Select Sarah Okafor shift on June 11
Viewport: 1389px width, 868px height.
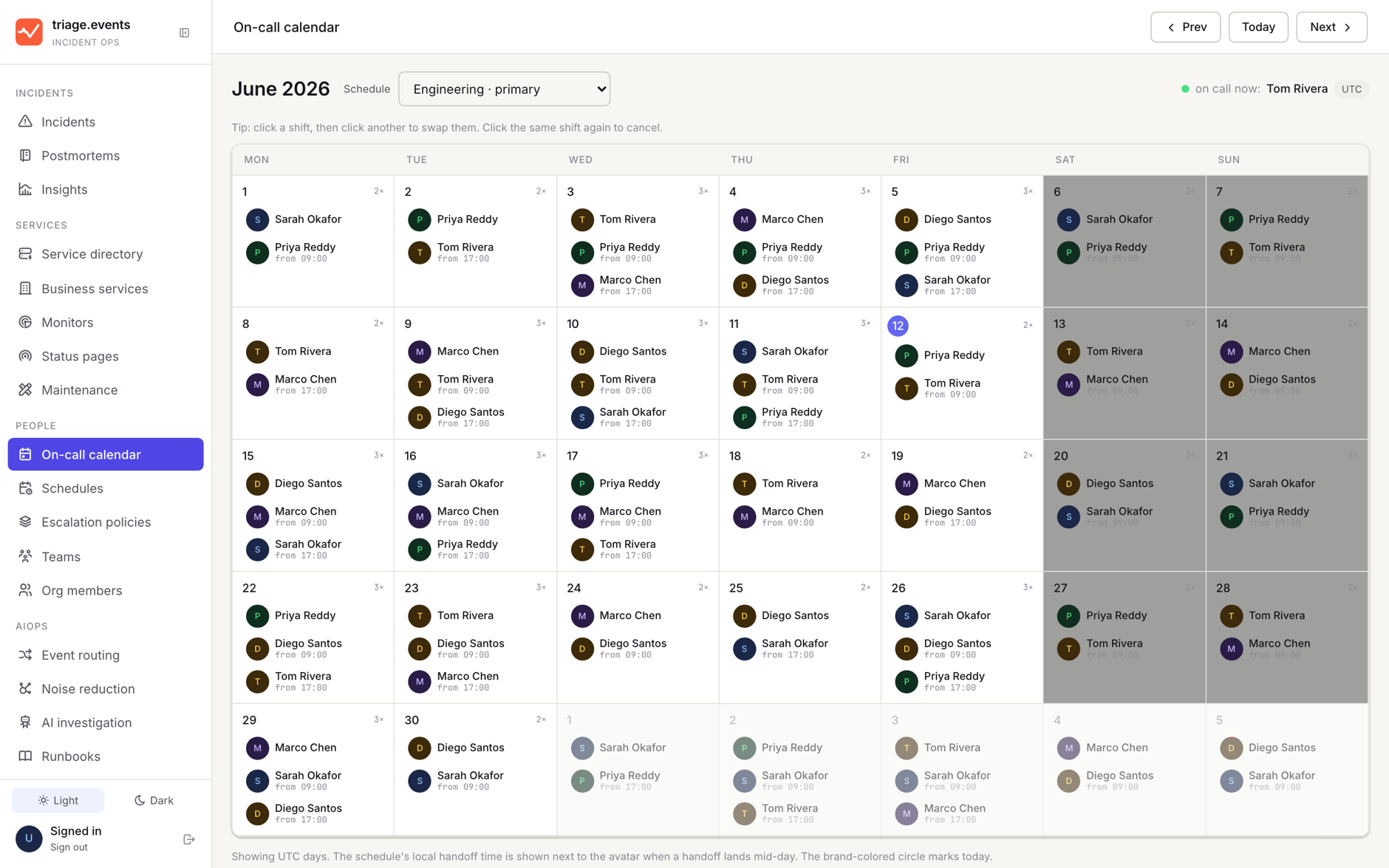[799, 352]
